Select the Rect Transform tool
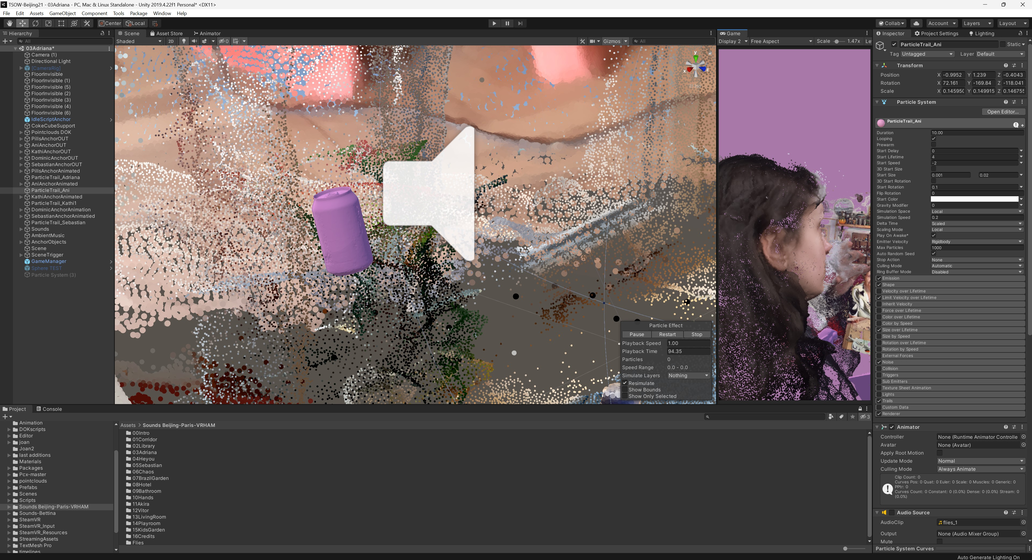 [61, 23]
